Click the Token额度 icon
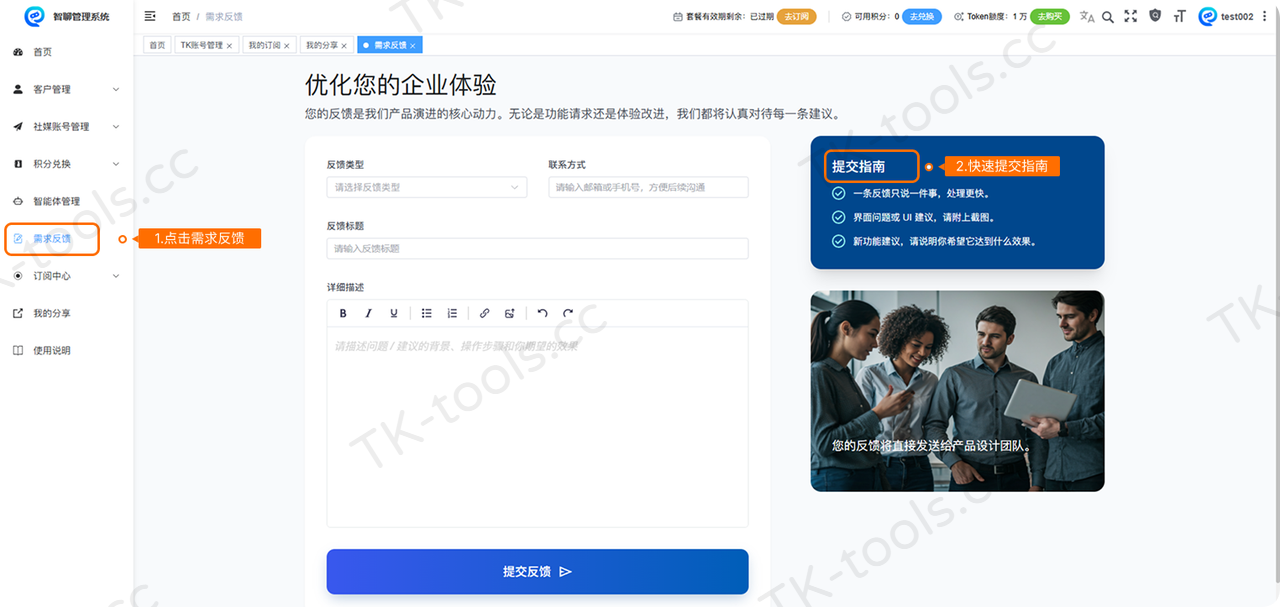Screen dimensions: 1280x607 coord(959,17)
